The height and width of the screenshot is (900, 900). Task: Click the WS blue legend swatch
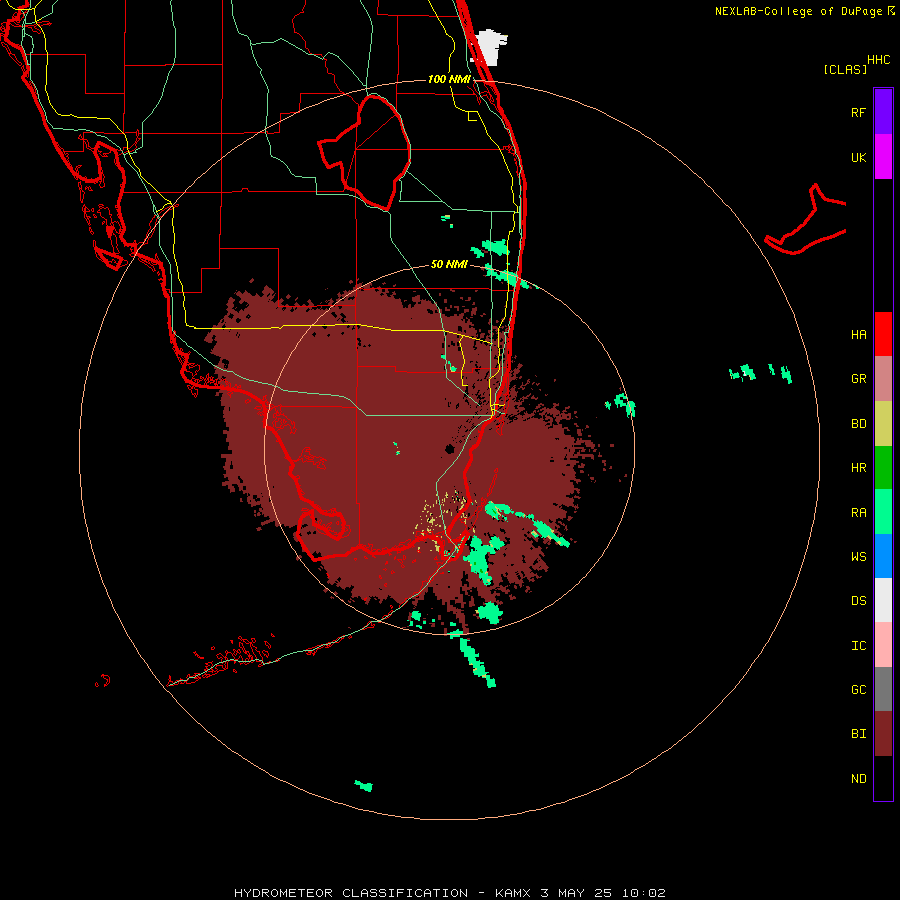coord(883,556)
